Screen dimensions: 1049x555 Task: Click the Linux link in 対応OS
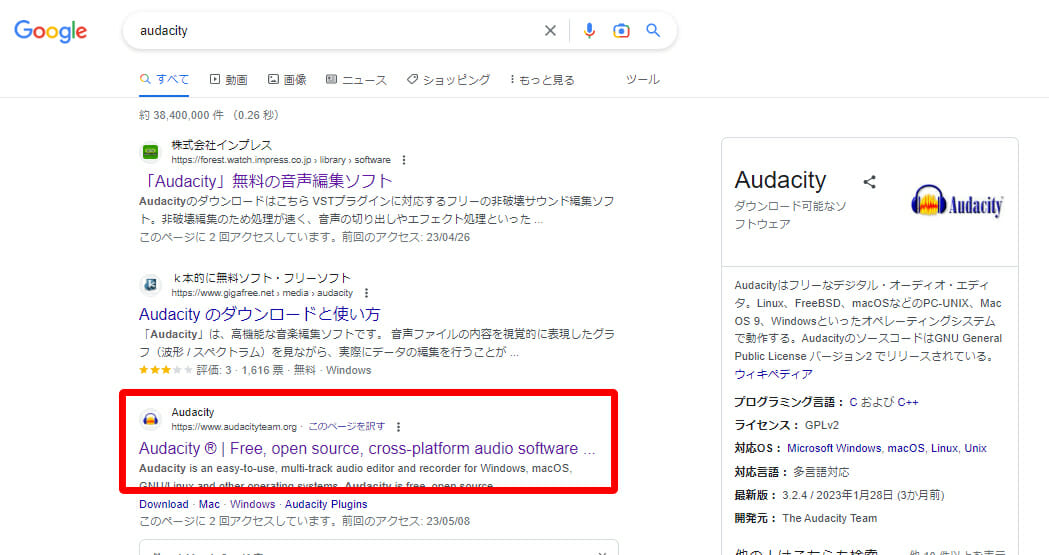[944, 448]
